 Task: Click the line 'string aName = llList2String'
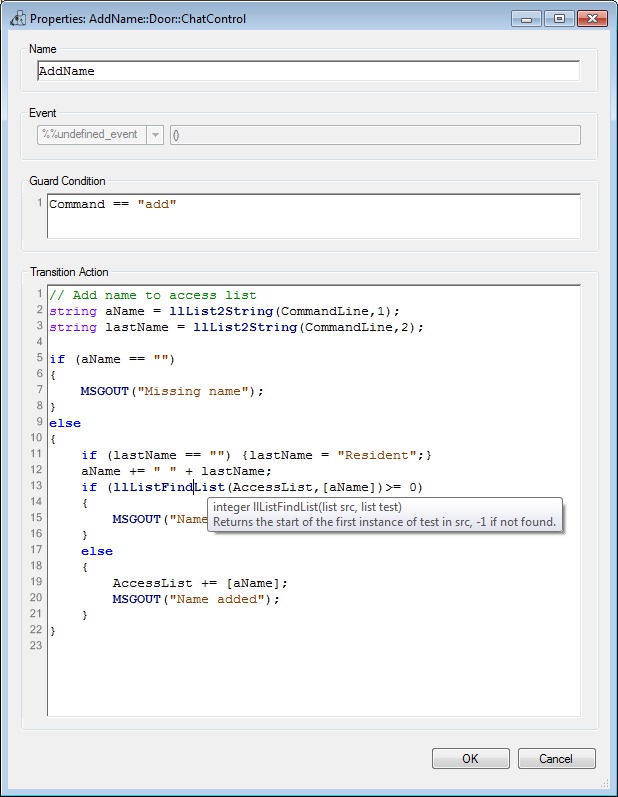pos(225,311)
